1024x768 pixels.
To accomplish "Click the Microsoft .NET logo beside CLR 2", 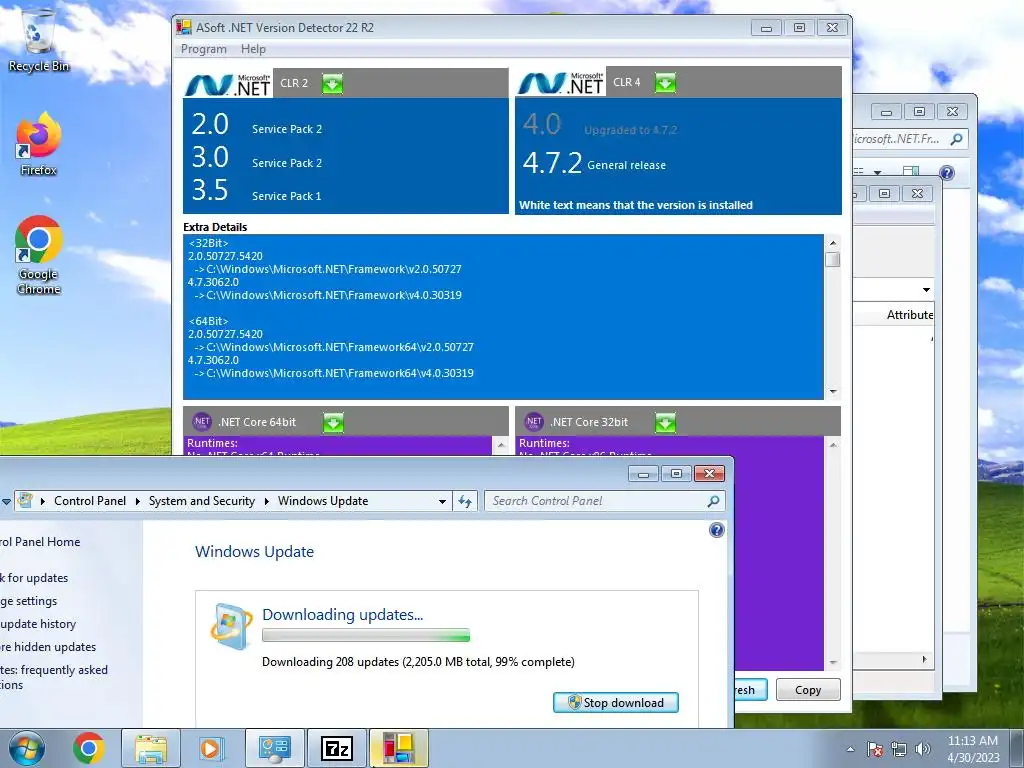I will 228,84.
